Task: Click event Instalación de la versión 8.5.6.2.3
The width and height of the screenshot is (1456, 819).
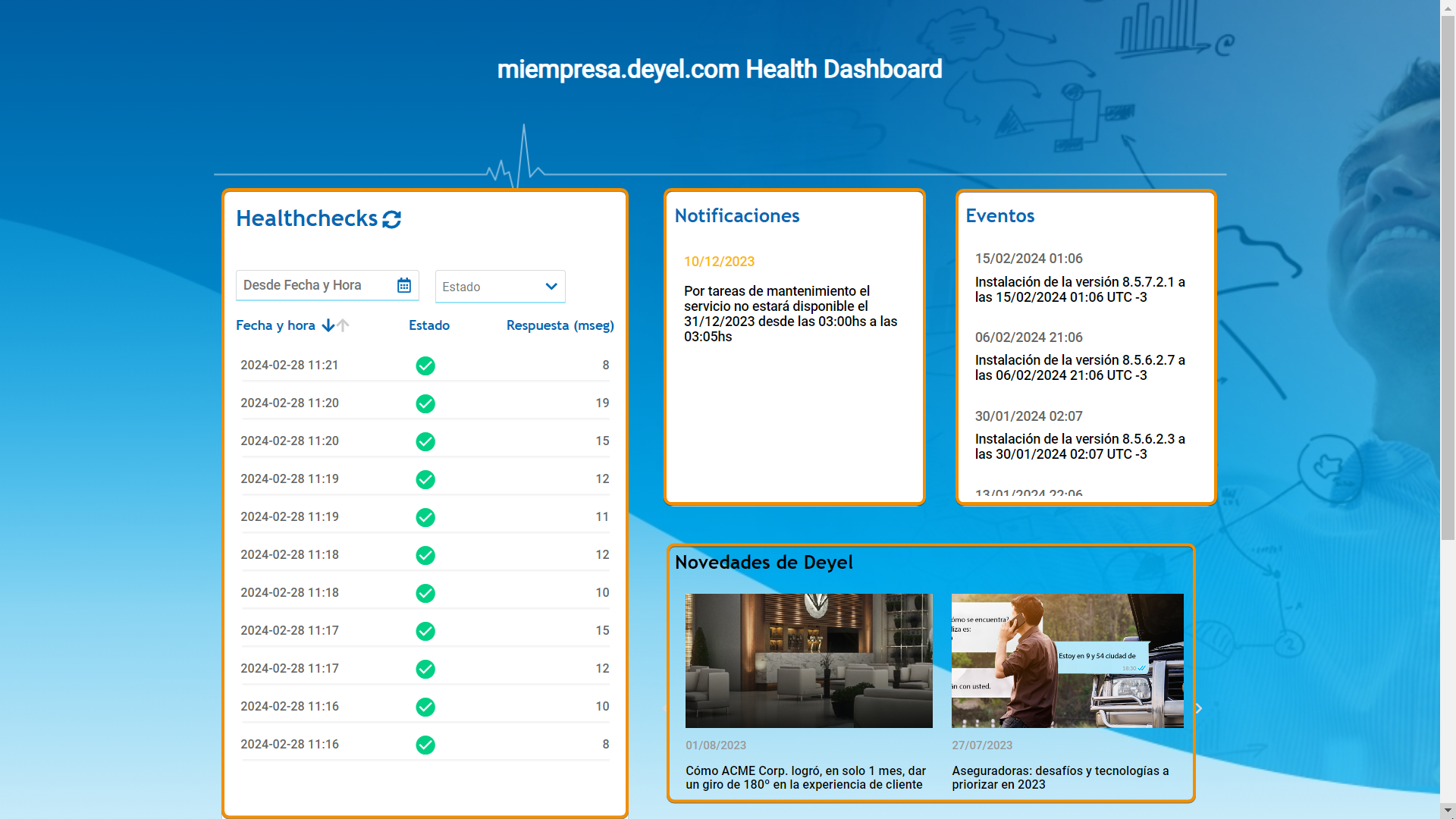Action: click(1080, 447)
